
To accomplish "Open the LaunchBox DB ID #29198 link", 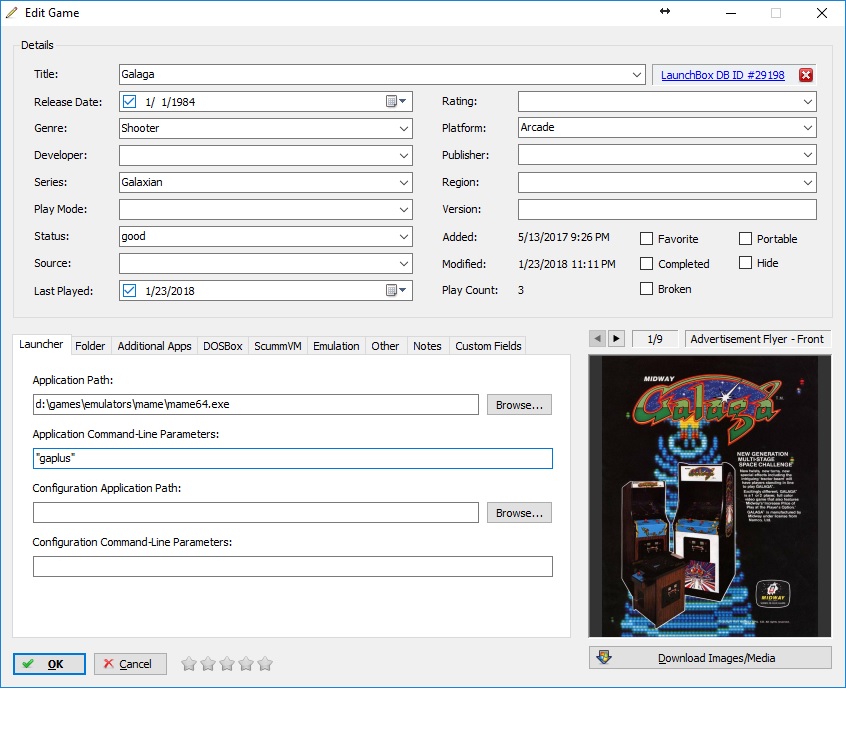I will [722, 75].
